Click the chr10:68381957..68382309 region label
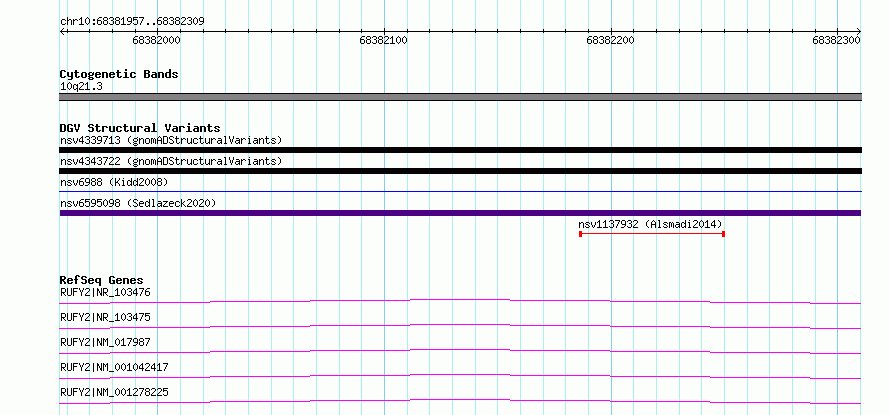Image resolution: width=890 pixels, height=415 pixels. click(x=132, y=21)
